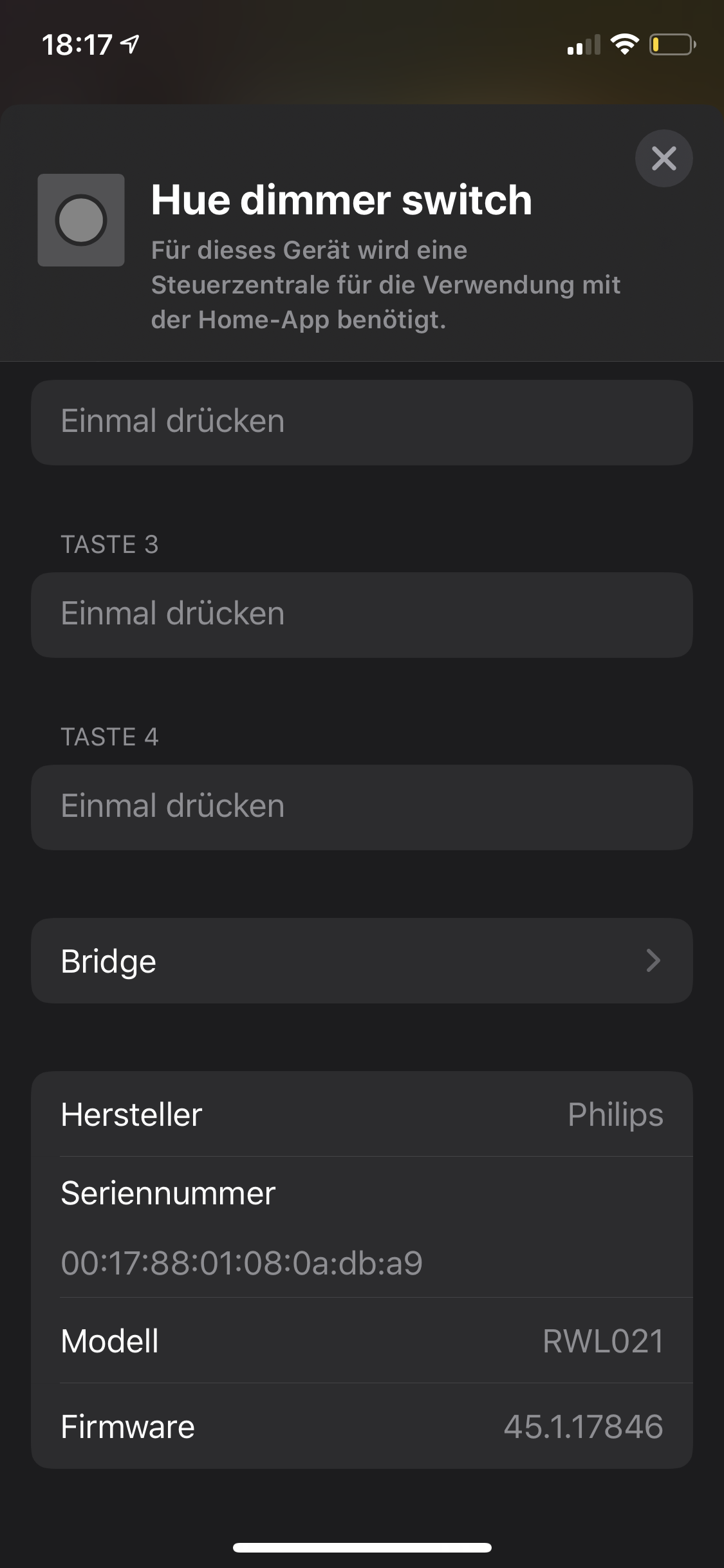Tap the Wi-Fi status icon

624,44
